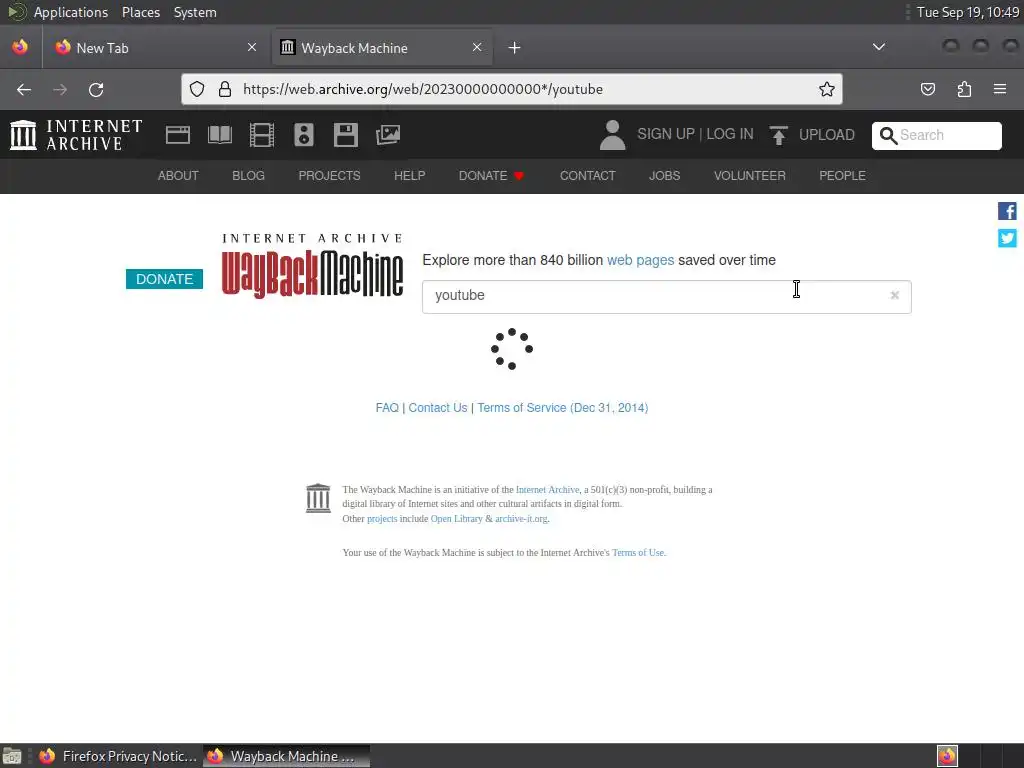This screenshot has width=1024, height=768.
Task: Open the Audio speaker icon
Action: click(304, 135)
